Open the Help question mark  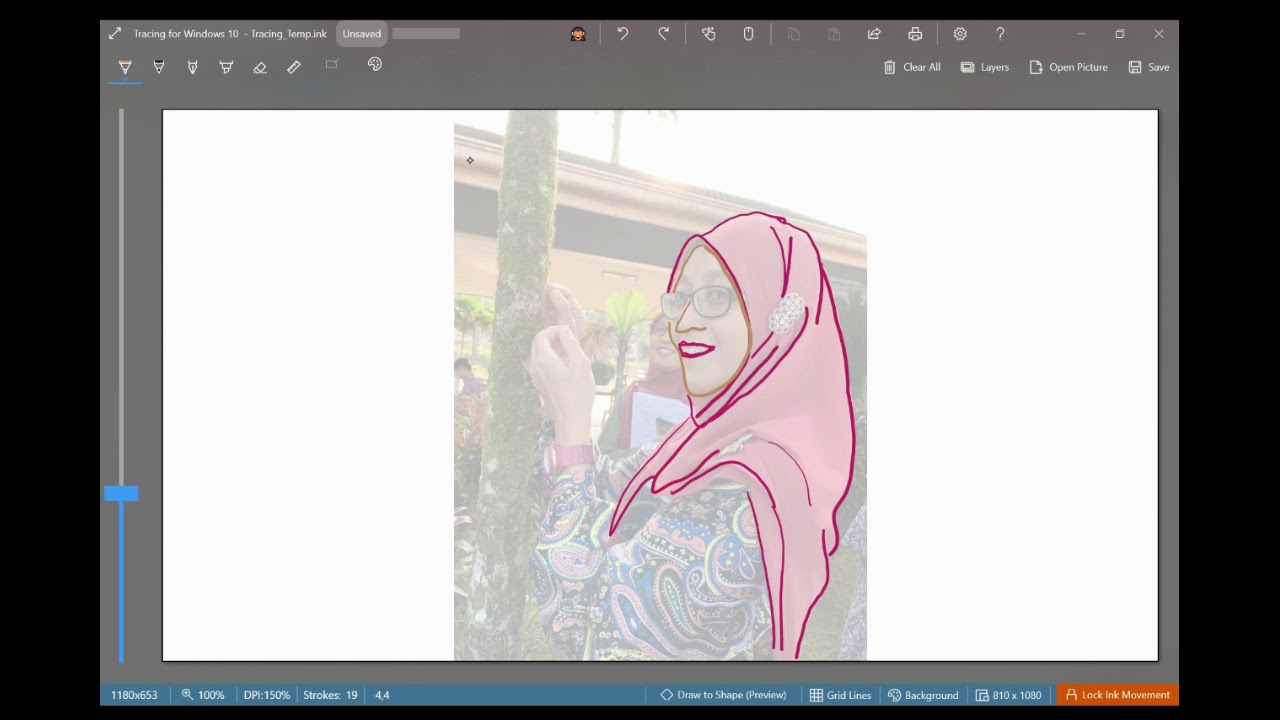pos(1000,34)
